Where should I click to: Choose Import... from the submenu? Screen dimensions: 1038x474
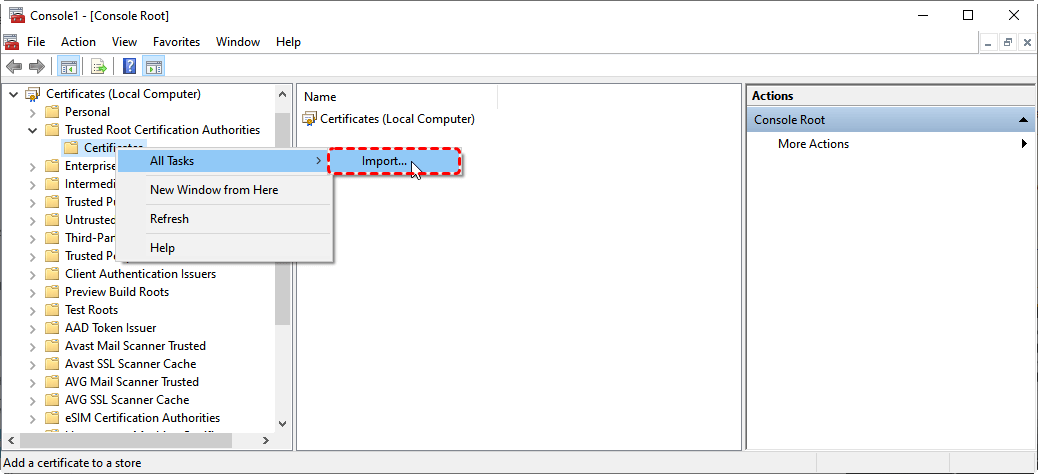click(385, 161)
